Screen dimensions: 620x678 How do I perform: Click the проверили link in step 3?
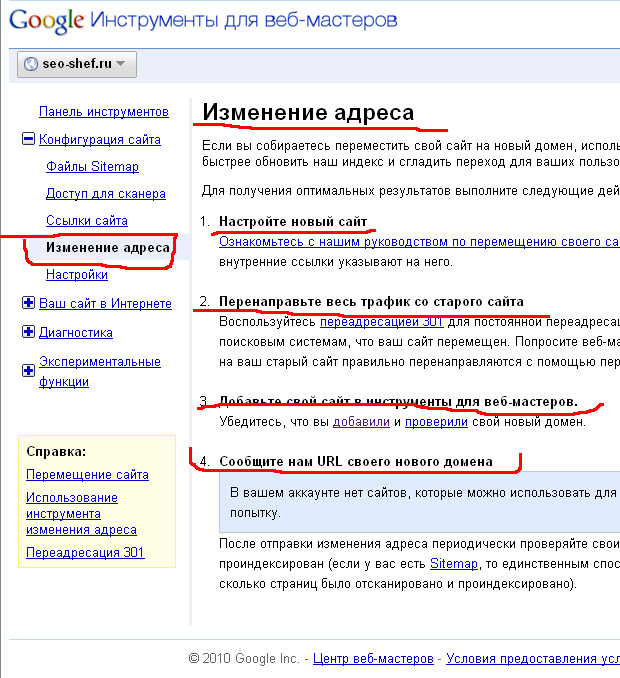click(438, 422)
